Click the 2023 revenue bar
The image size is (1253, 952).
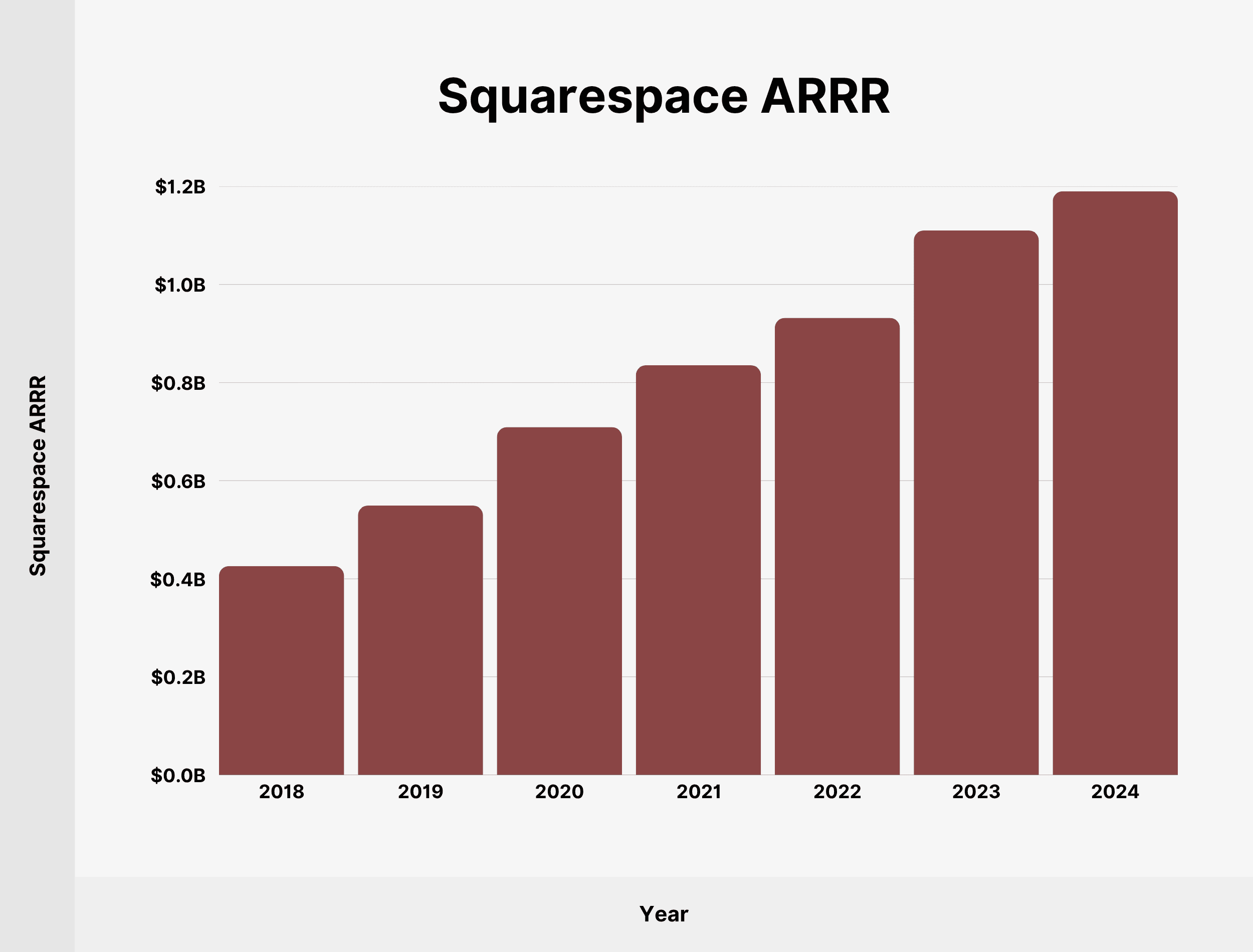pos(976,503)
